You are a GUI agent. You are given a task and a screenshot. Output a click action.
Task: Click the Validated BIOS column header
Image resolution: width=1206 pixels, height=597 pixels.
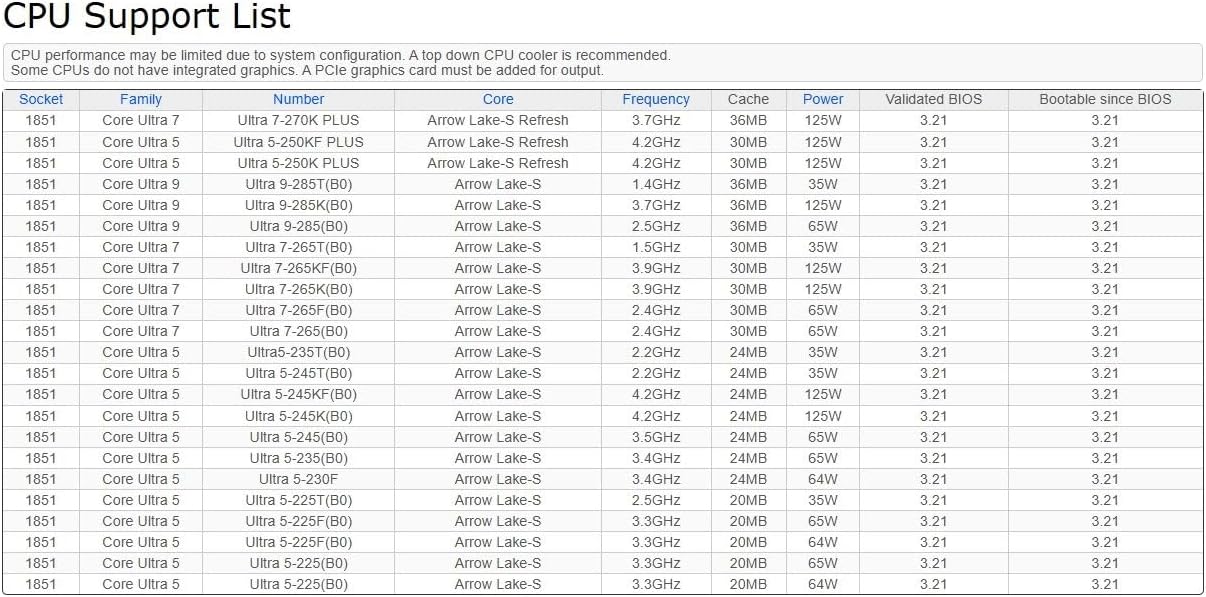tap(934, 99)
